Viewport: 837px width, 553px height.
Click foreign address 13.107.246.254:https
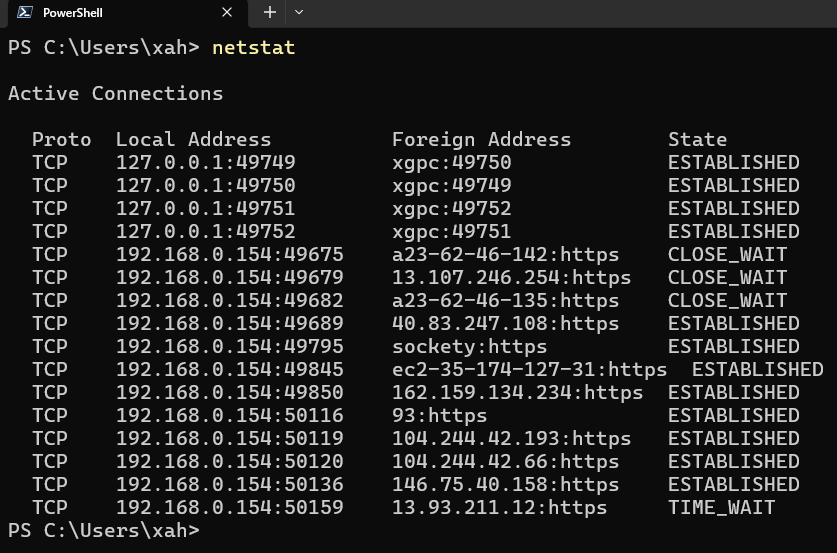tap(511, 277)
